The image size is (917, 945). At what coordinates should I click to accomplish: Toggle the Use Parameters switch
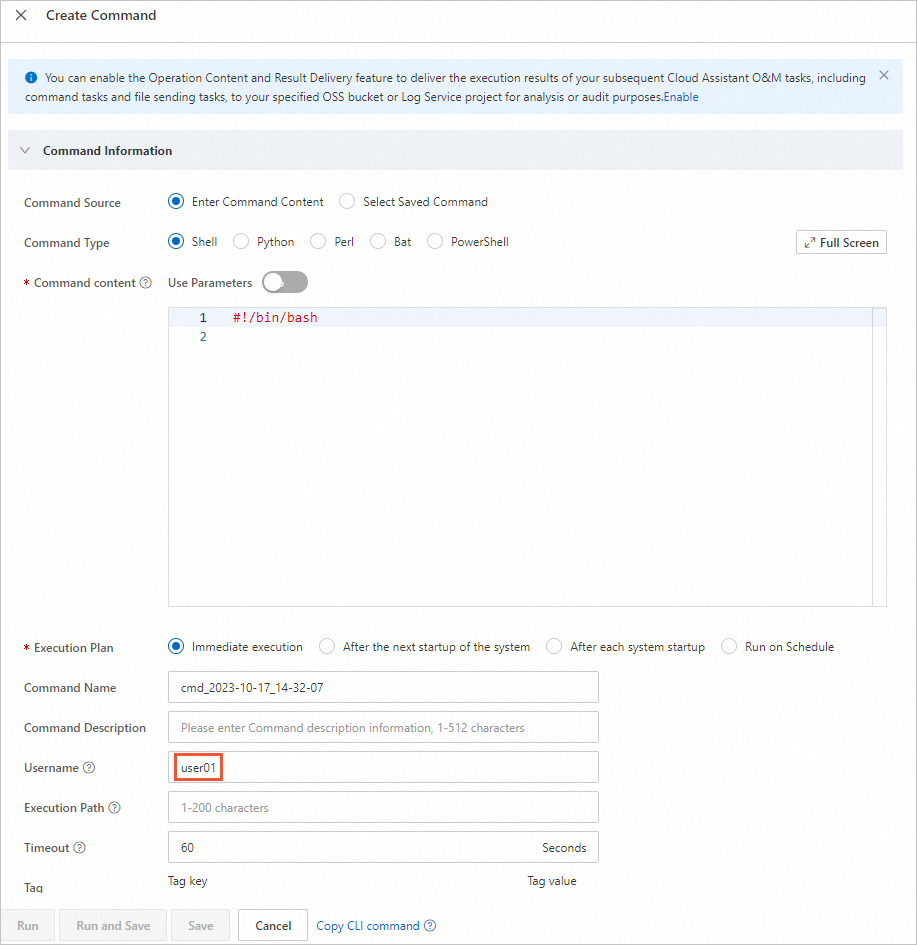285,282
